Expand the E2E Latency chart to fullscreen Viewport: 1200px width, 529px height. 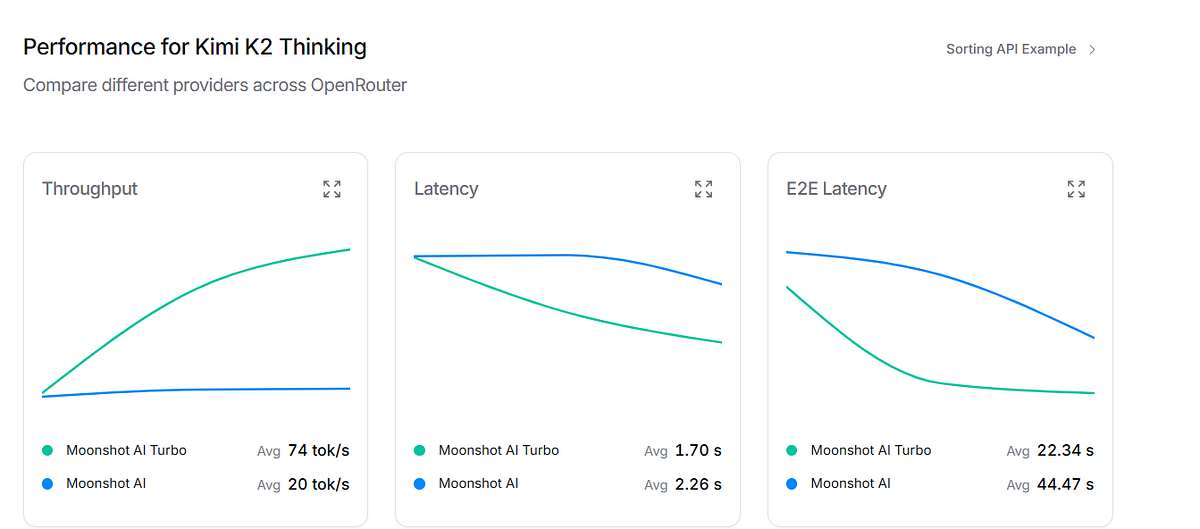(1076, 189)
